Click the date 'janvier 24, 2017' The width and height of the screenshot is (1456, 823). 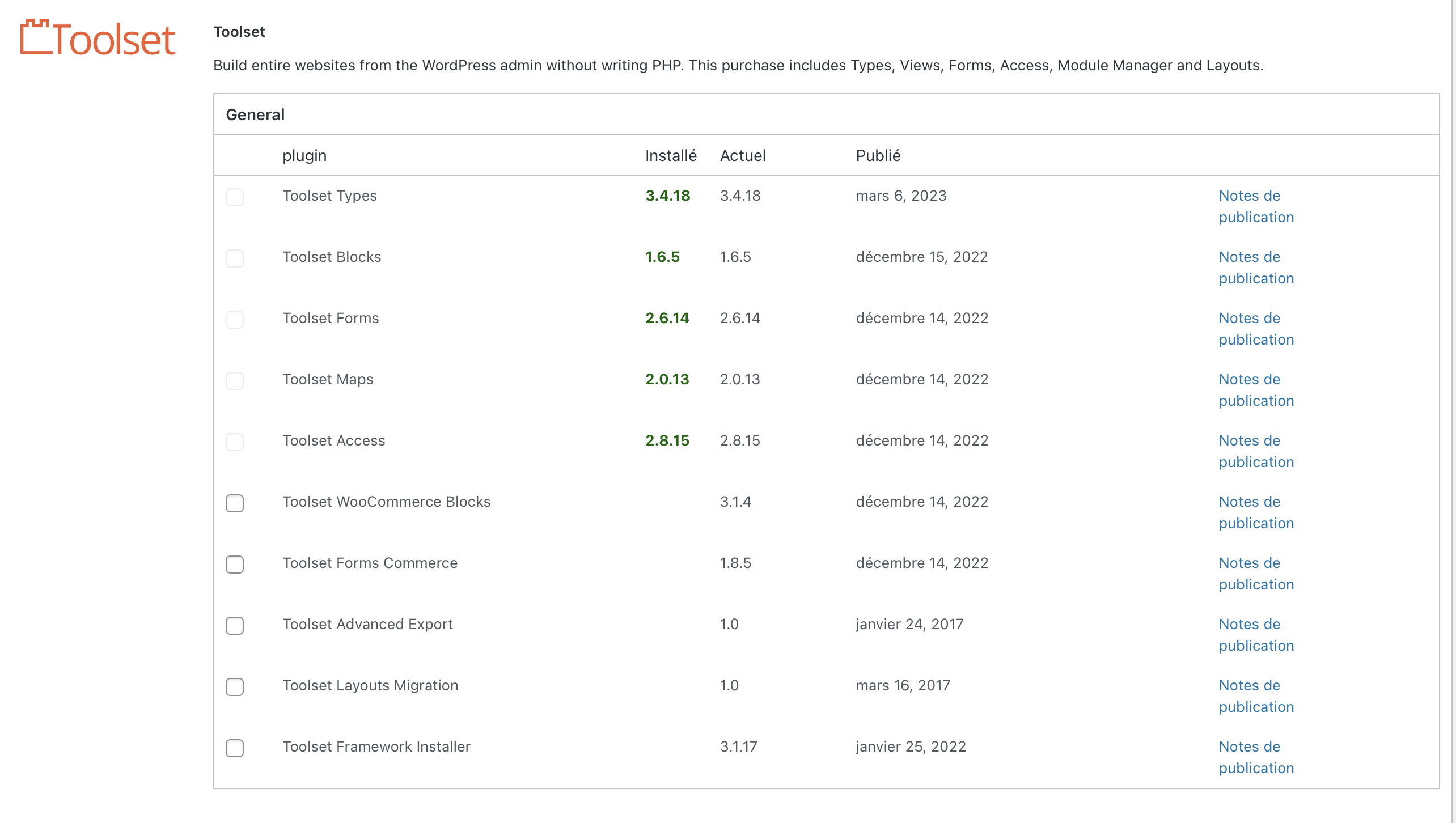pyautogui.click(x=910, y=624)
